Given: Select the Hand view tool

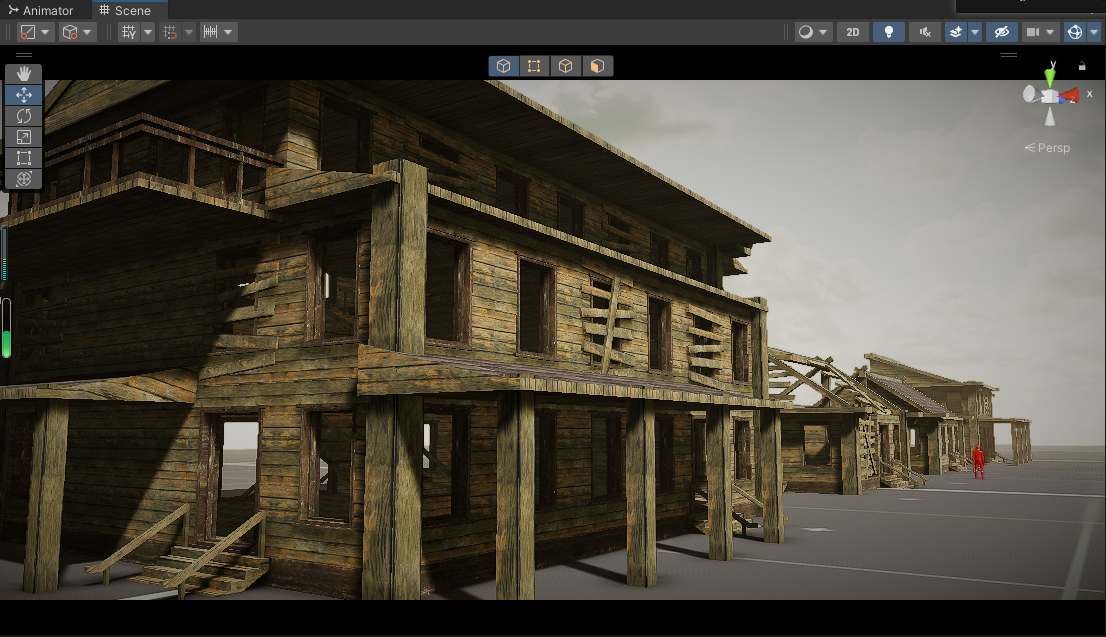Looking at the screenshot, I should tap(24, 74).
